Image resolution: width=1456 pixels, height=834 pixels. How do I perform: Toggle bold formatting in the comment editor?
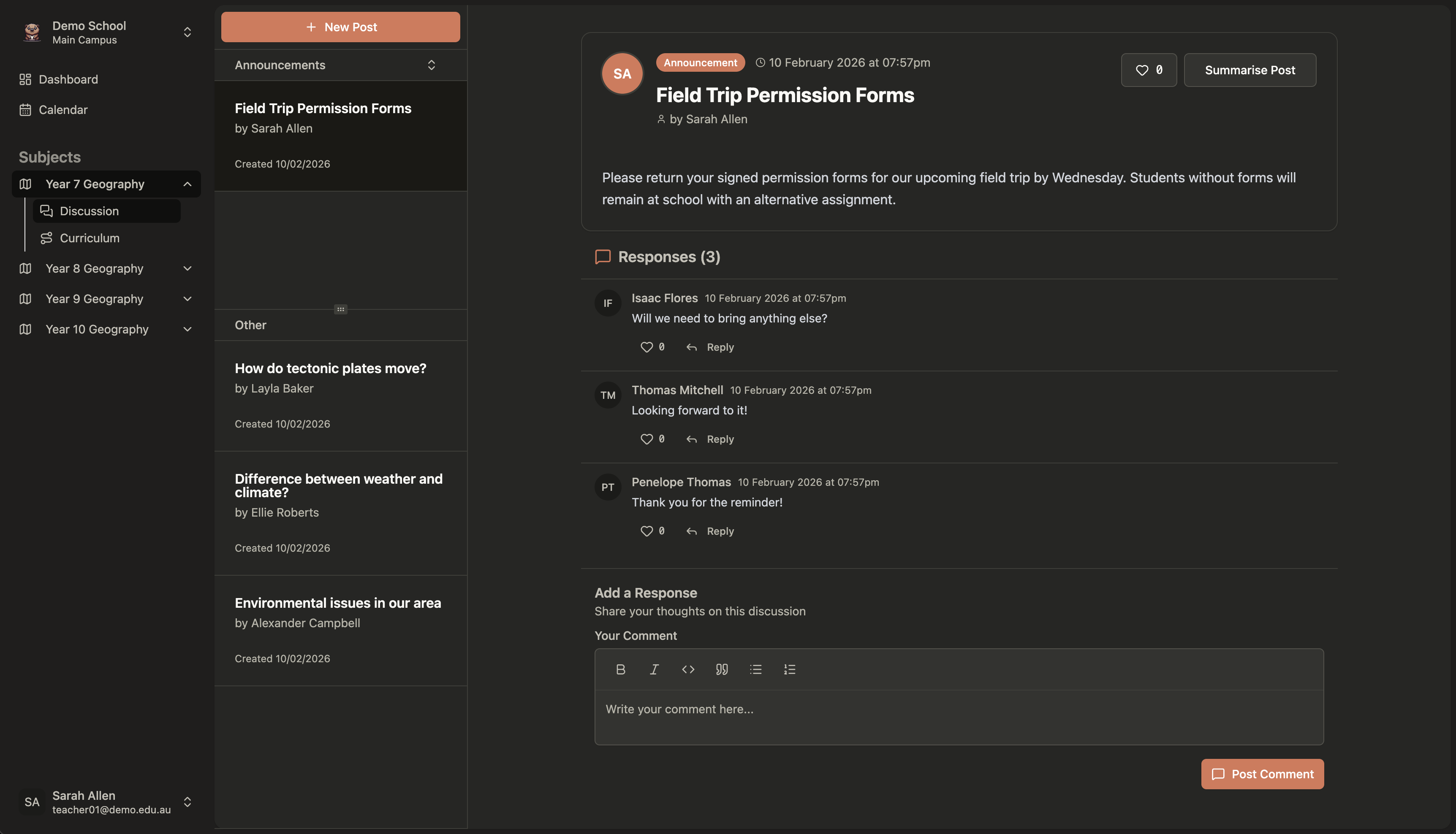pyautogui.click(x=621, y=669)
